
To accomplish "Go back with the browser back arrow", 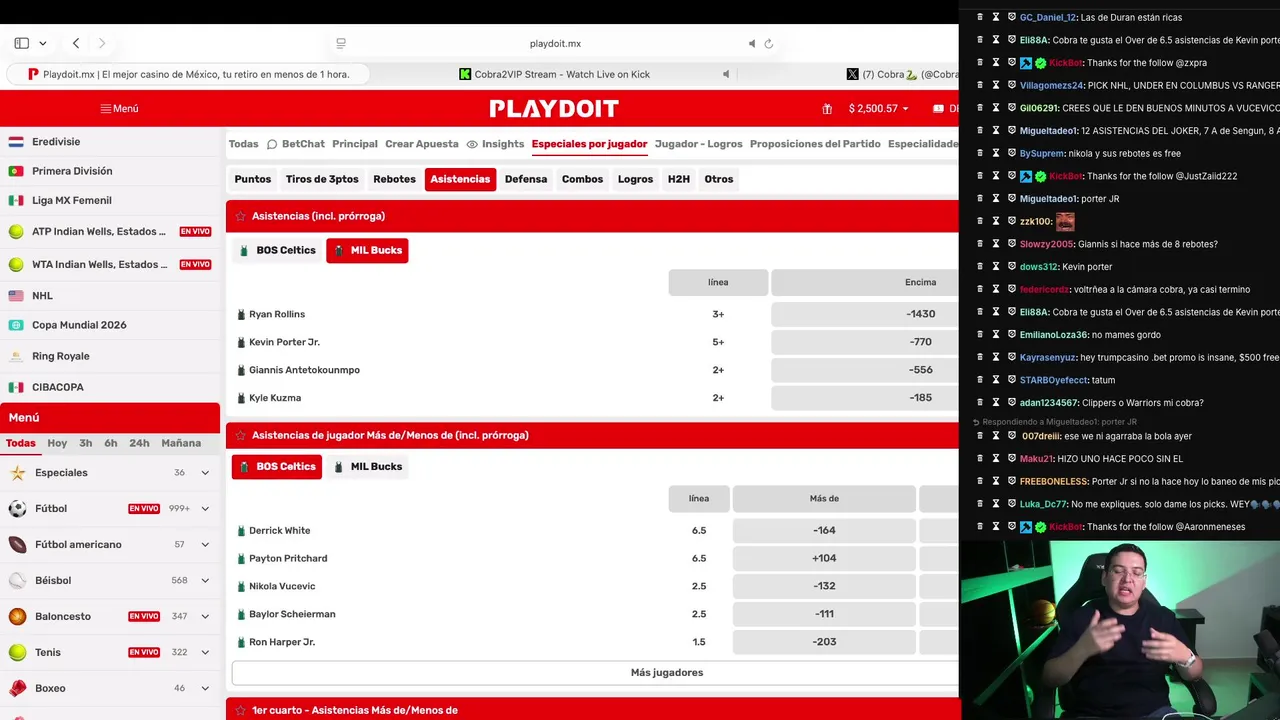I will pos(76,43).
